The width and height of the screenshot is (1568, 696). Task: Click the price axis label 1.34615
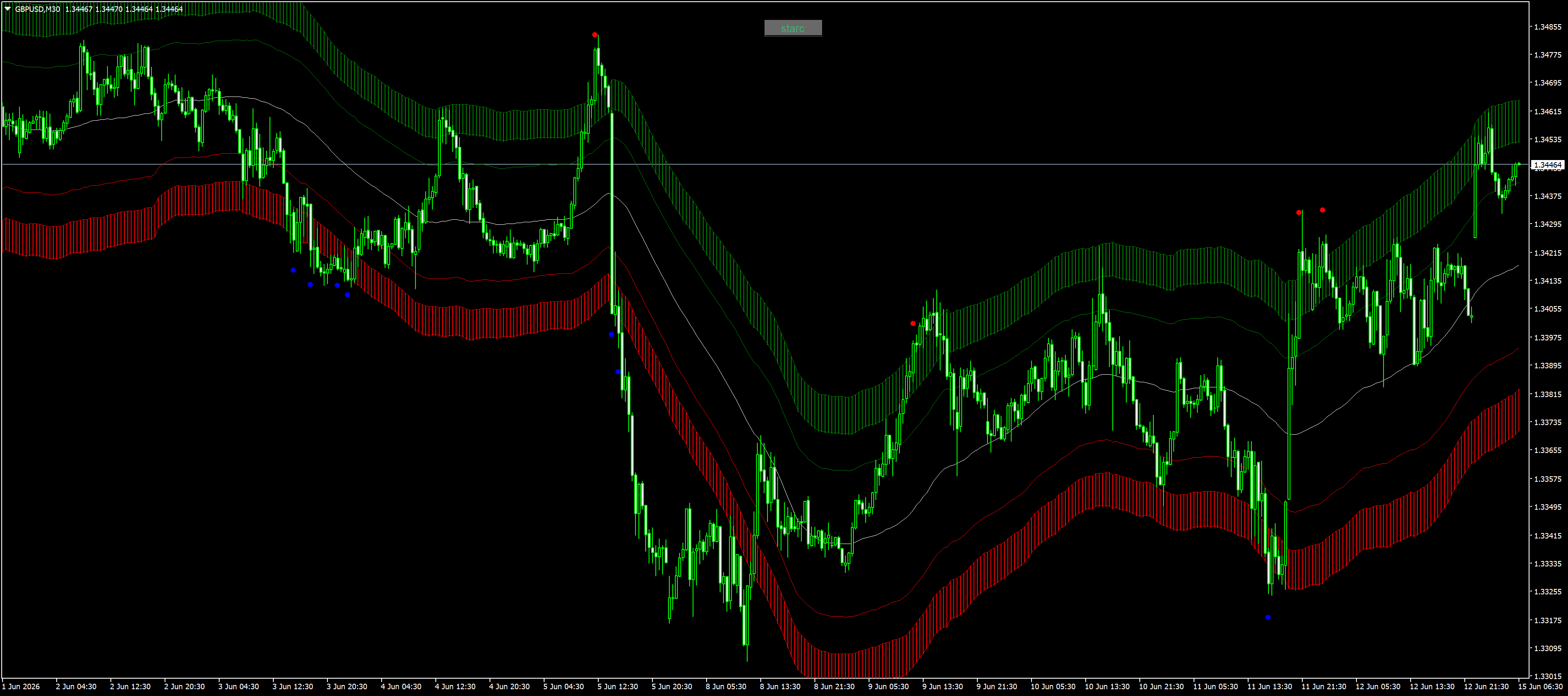(x=1547, y=111)
